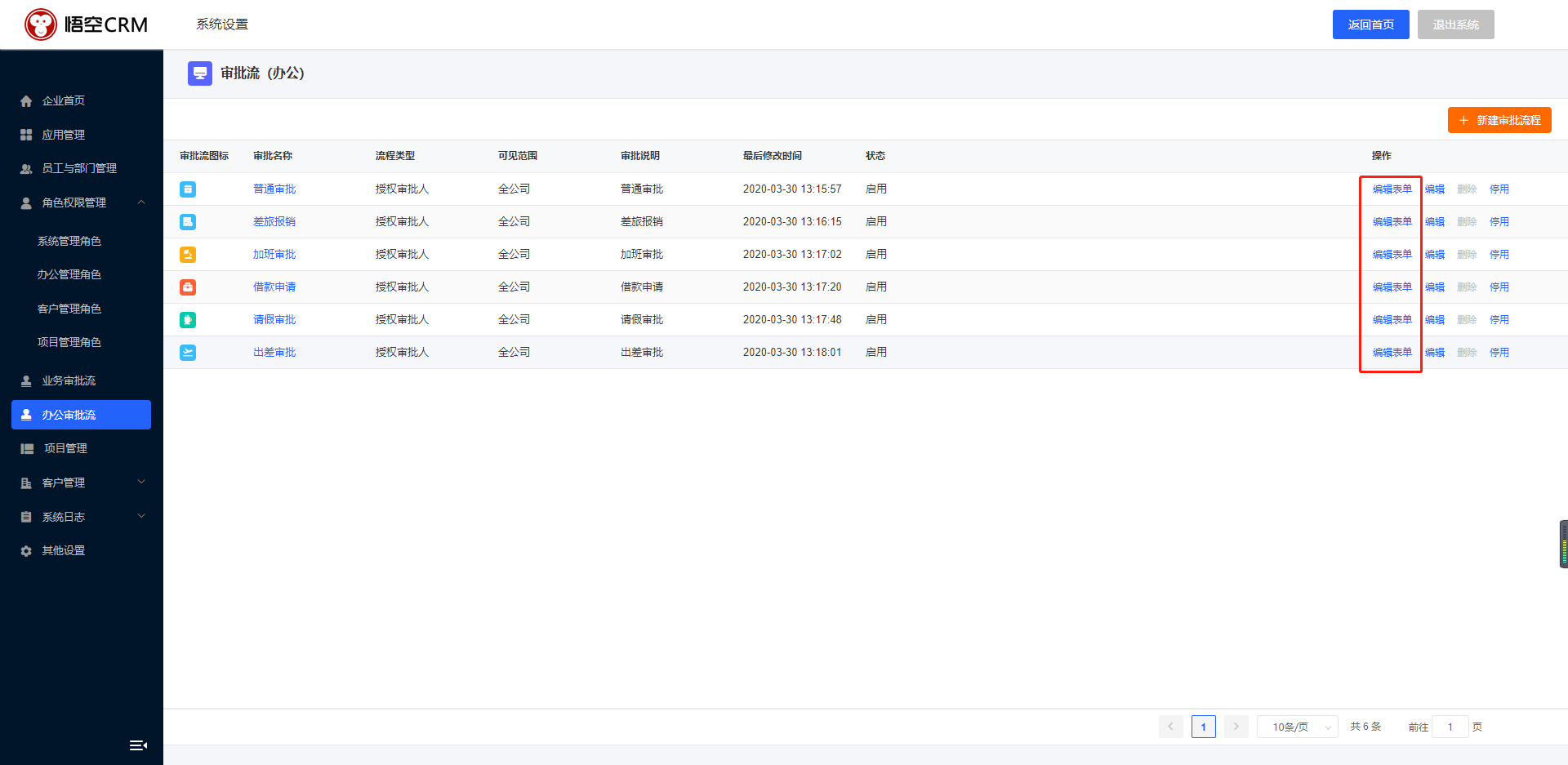Click the 启用 status in 差旅报销 row
This screenshot has height=765, width=1568.
point(876,222)
